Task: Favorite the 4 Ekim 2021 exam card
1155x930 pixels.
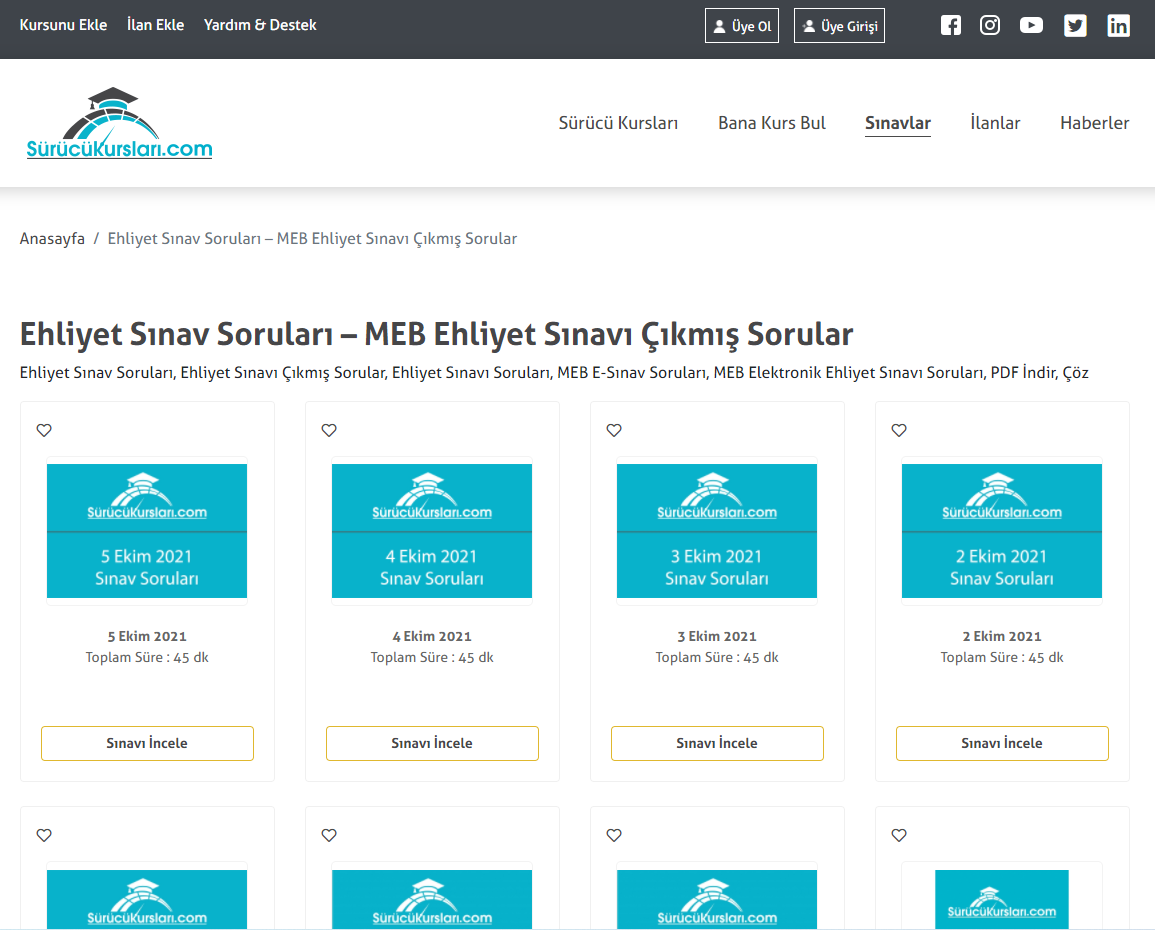Action: coord(329,430)
